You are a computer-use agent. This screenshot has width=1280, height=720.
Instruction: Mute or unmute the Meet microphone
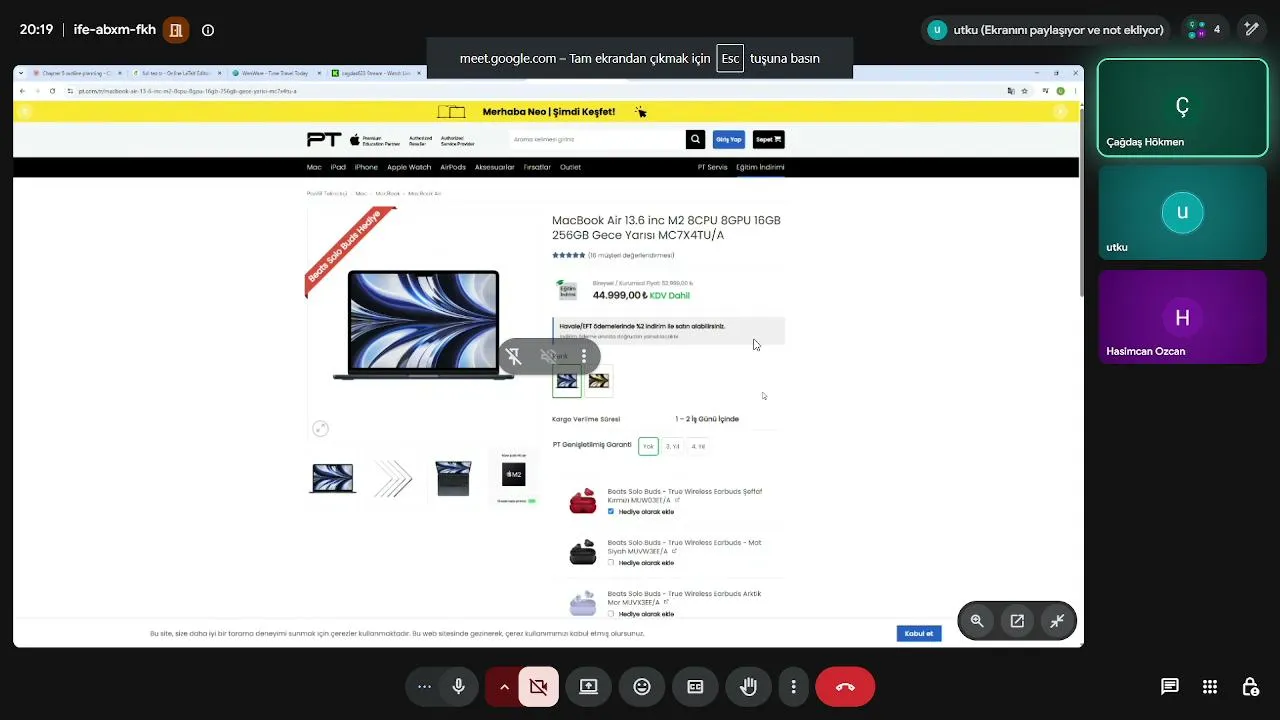459,687
